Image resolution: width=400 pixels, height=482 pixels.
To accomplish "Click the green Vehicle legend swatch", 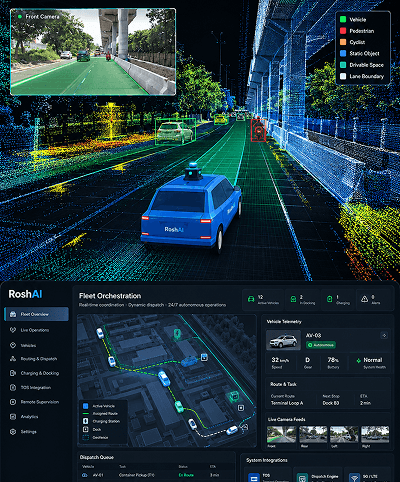I will pyautogui.click(x=343, y=19).
